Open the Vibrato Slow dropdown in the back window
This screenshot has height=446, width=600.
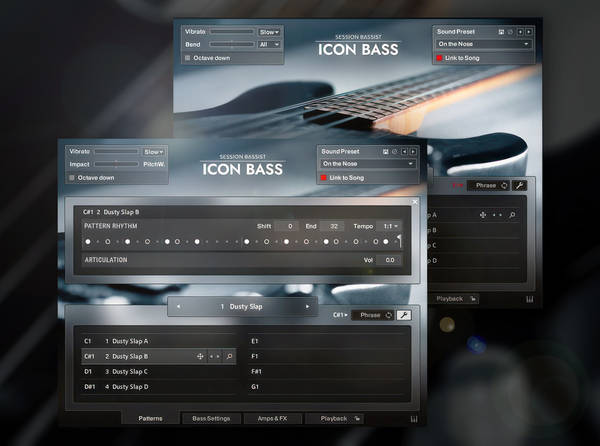coord(269,32)
